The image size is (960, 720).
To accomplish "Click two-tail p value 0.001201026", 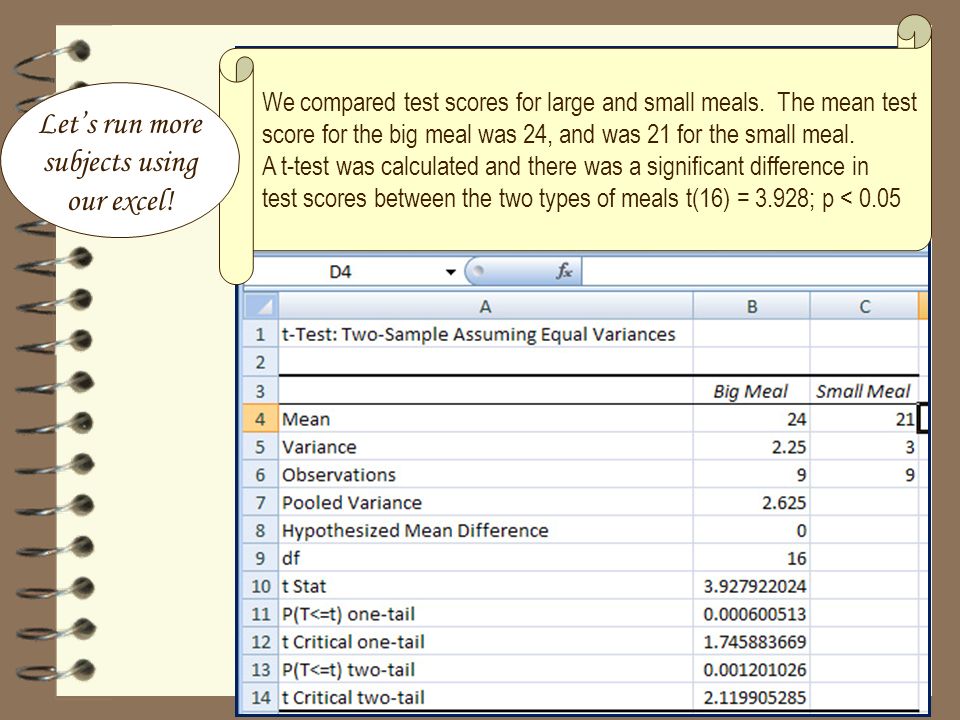I will pyautogui.click(x=751, y=669).
